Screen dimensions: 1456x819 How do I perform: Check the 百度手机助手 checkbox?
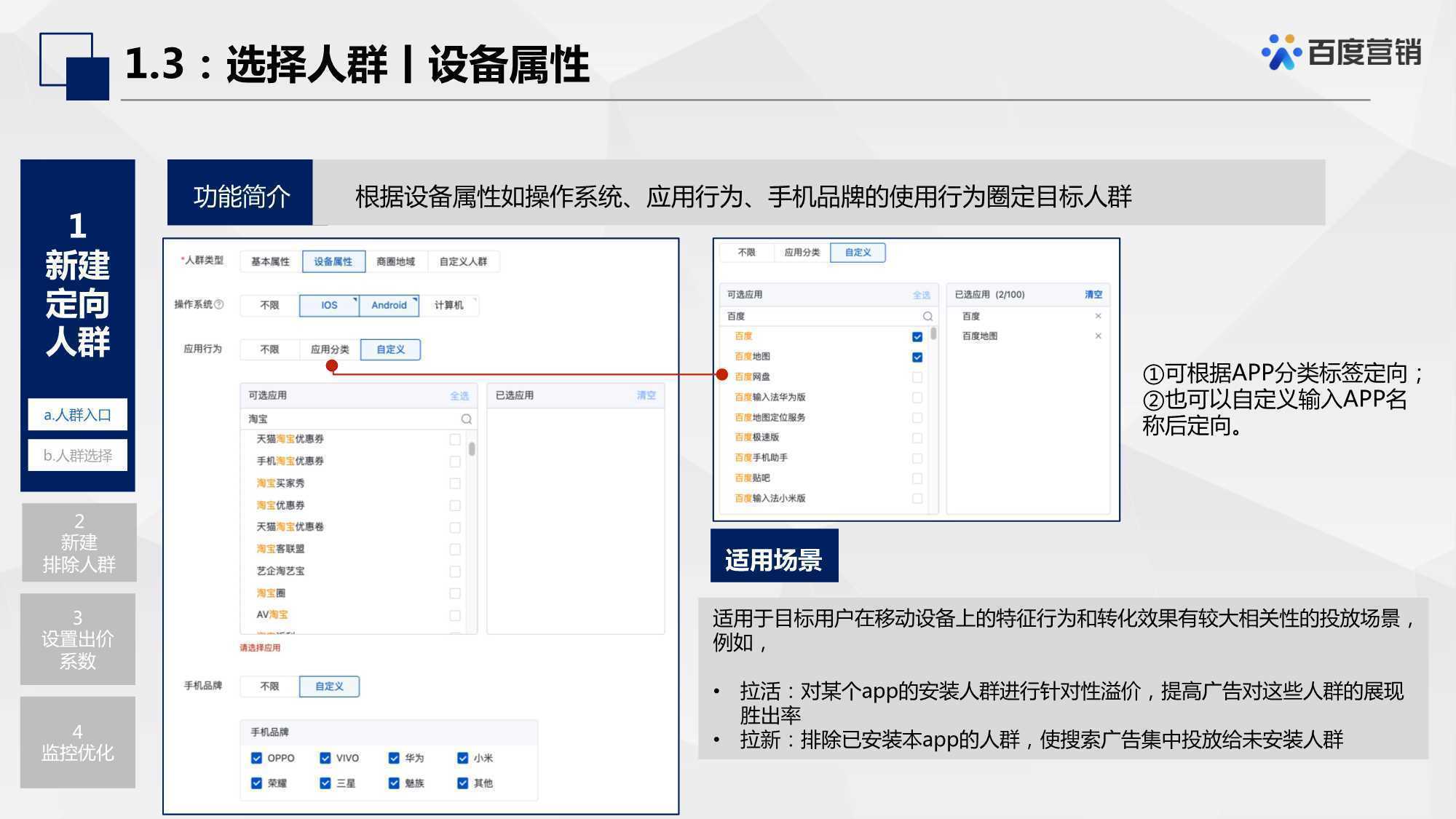pos(917,459)
